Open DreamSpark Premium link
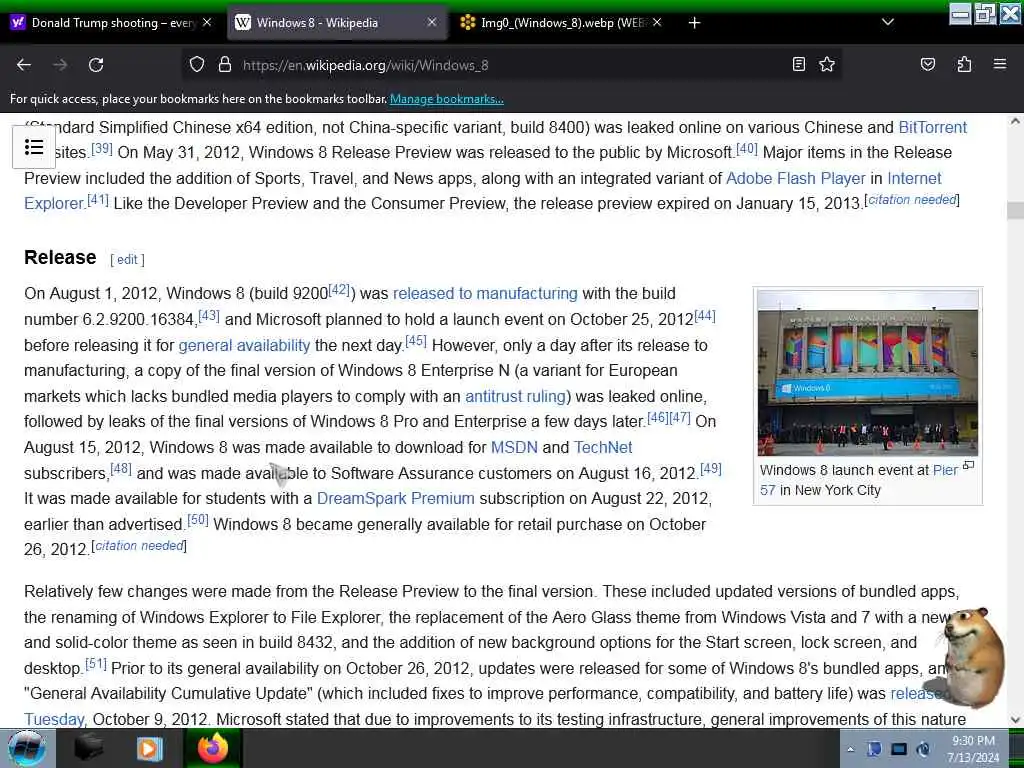The height and width of the screenshot is (768, 1024). (396, 498)
